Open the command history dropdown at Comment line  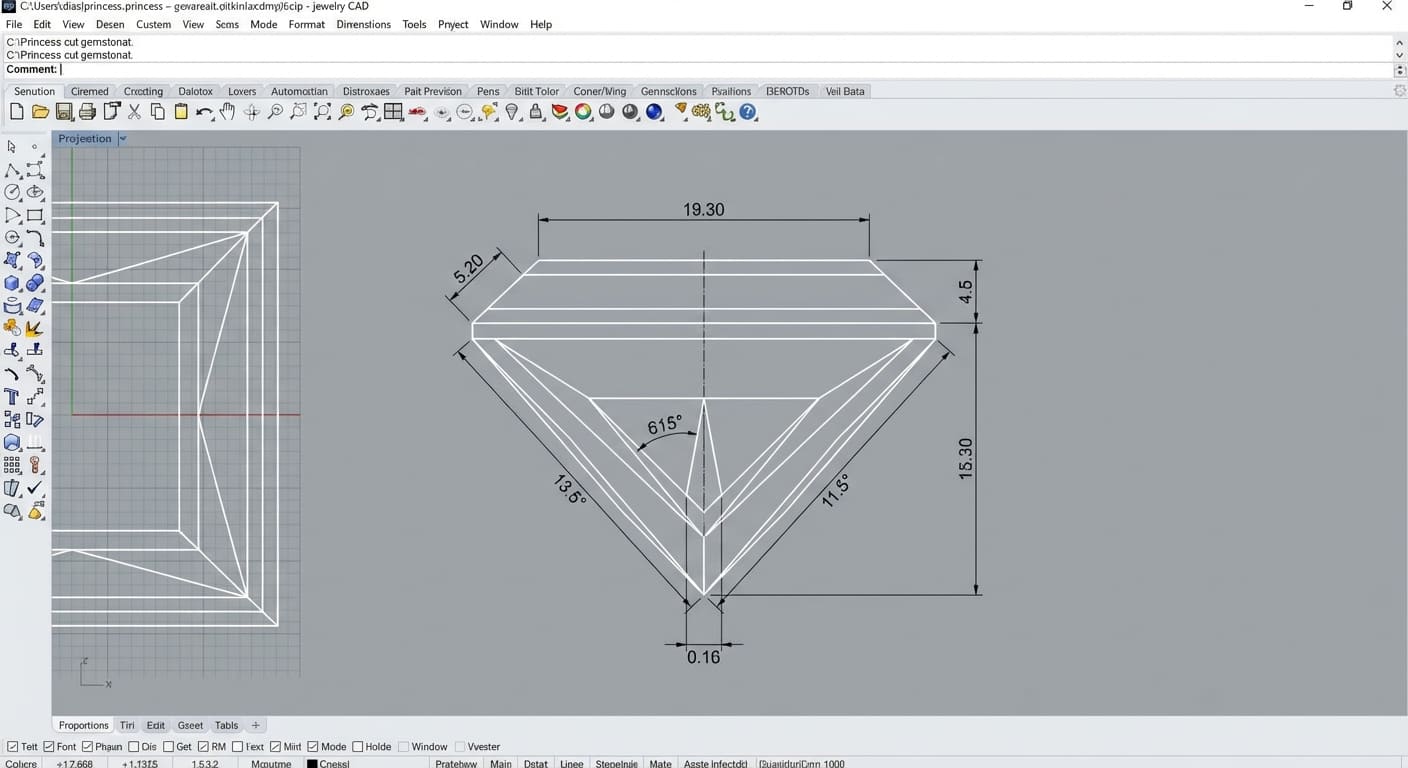point(1400,70)
